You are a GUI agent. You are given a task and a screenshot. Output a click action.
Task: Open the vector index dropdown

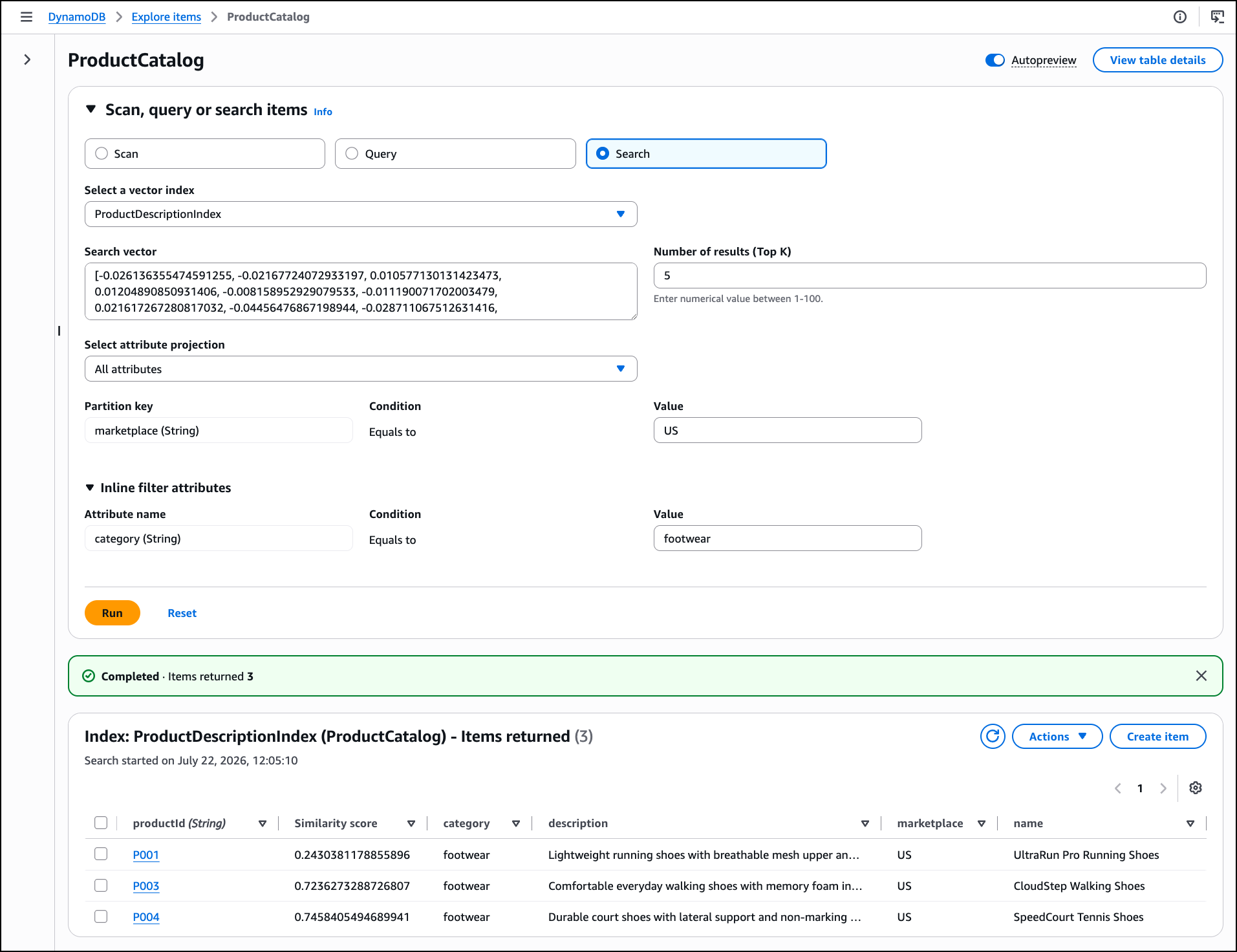(x=361, y=214)
